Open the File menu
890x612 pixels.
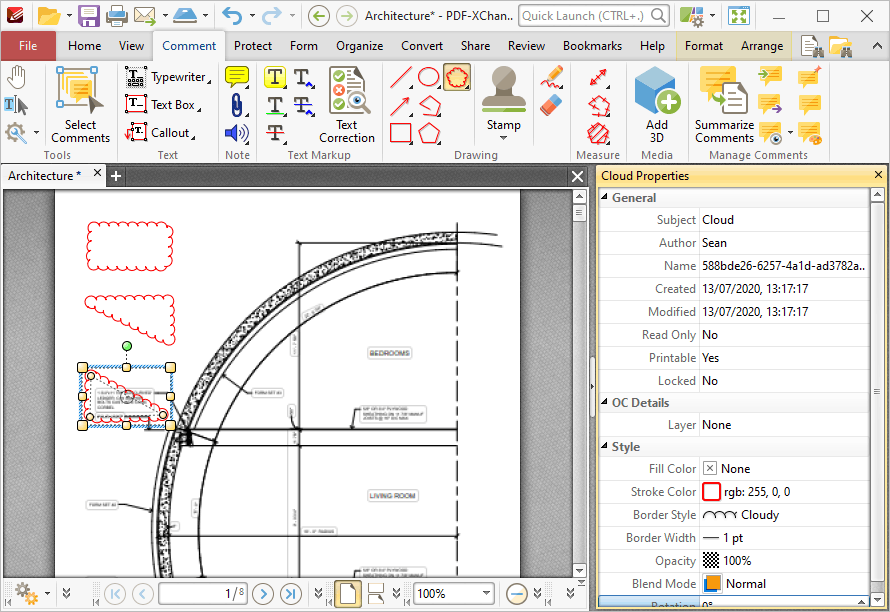pos(28,46)
